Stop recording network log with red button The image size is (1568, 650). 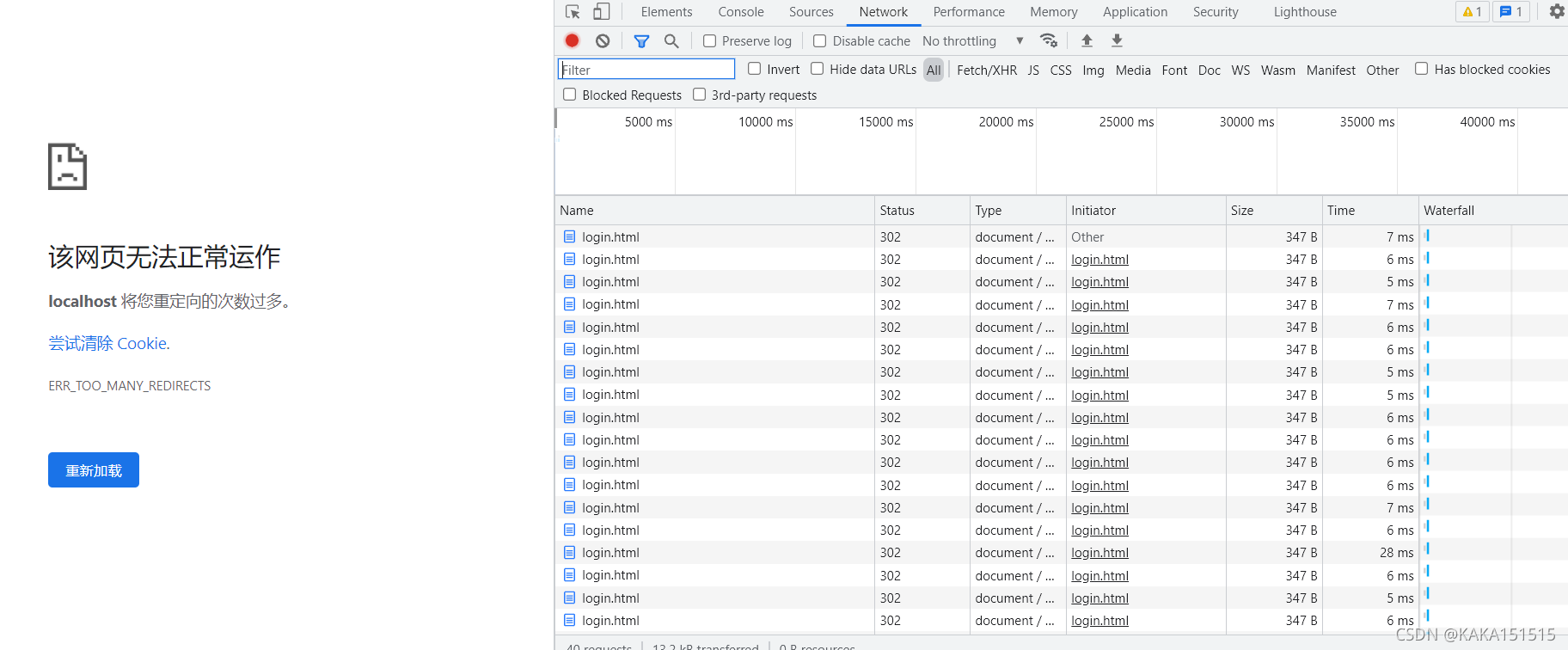tap(573, 40)
